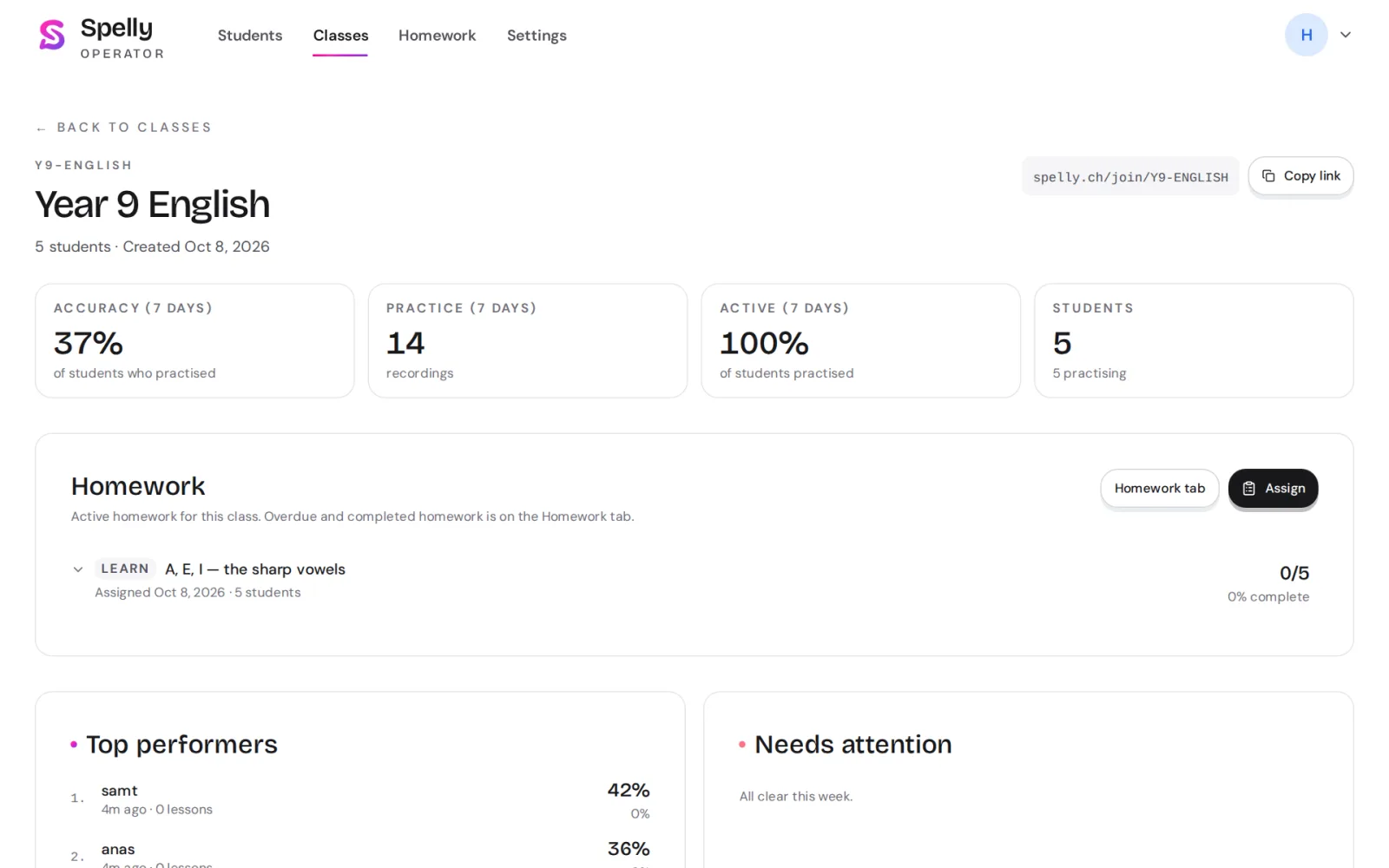1389x868 pixels.
Task: Copy the class join link
Action: pos(1300,176)
